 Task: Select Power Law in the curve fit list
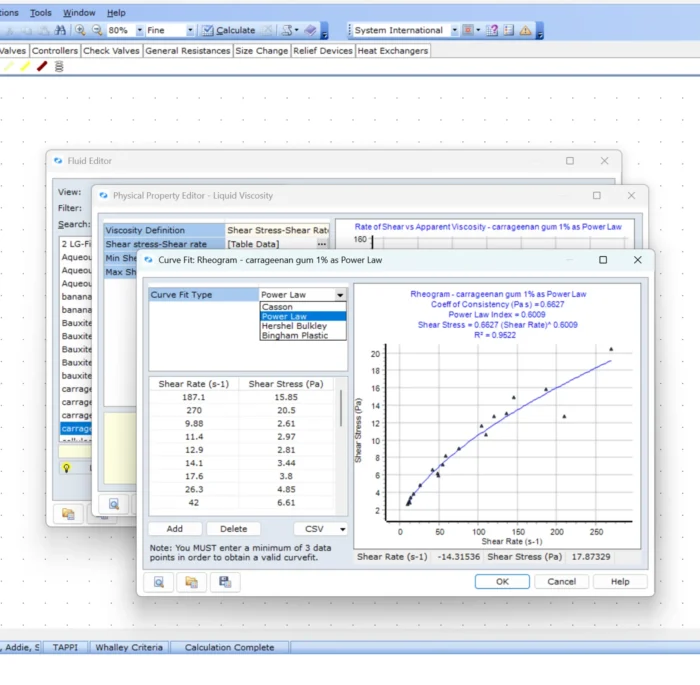(x=303, y=316)
